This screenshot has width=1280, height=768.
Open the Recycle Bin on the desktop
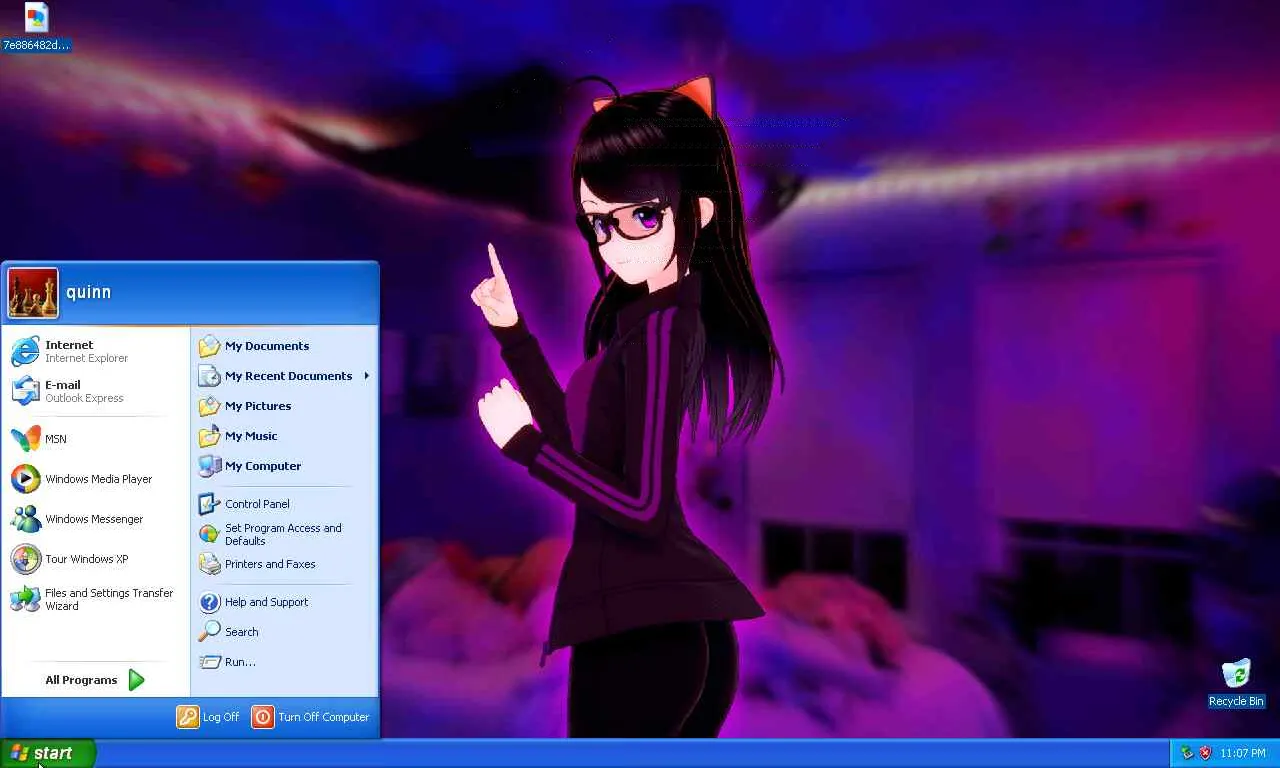(x=1236, y=683)
